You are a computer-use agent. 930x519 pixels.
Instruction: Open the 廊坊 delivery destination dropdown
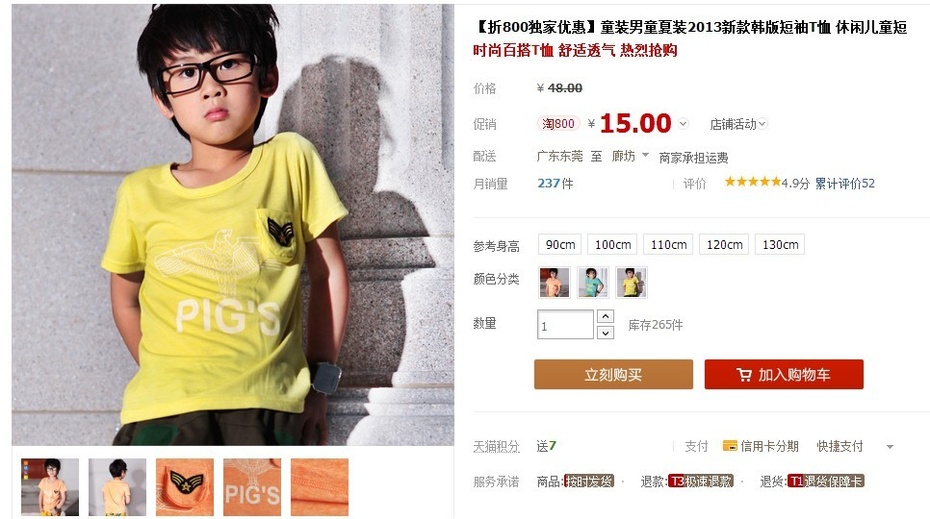630,156
